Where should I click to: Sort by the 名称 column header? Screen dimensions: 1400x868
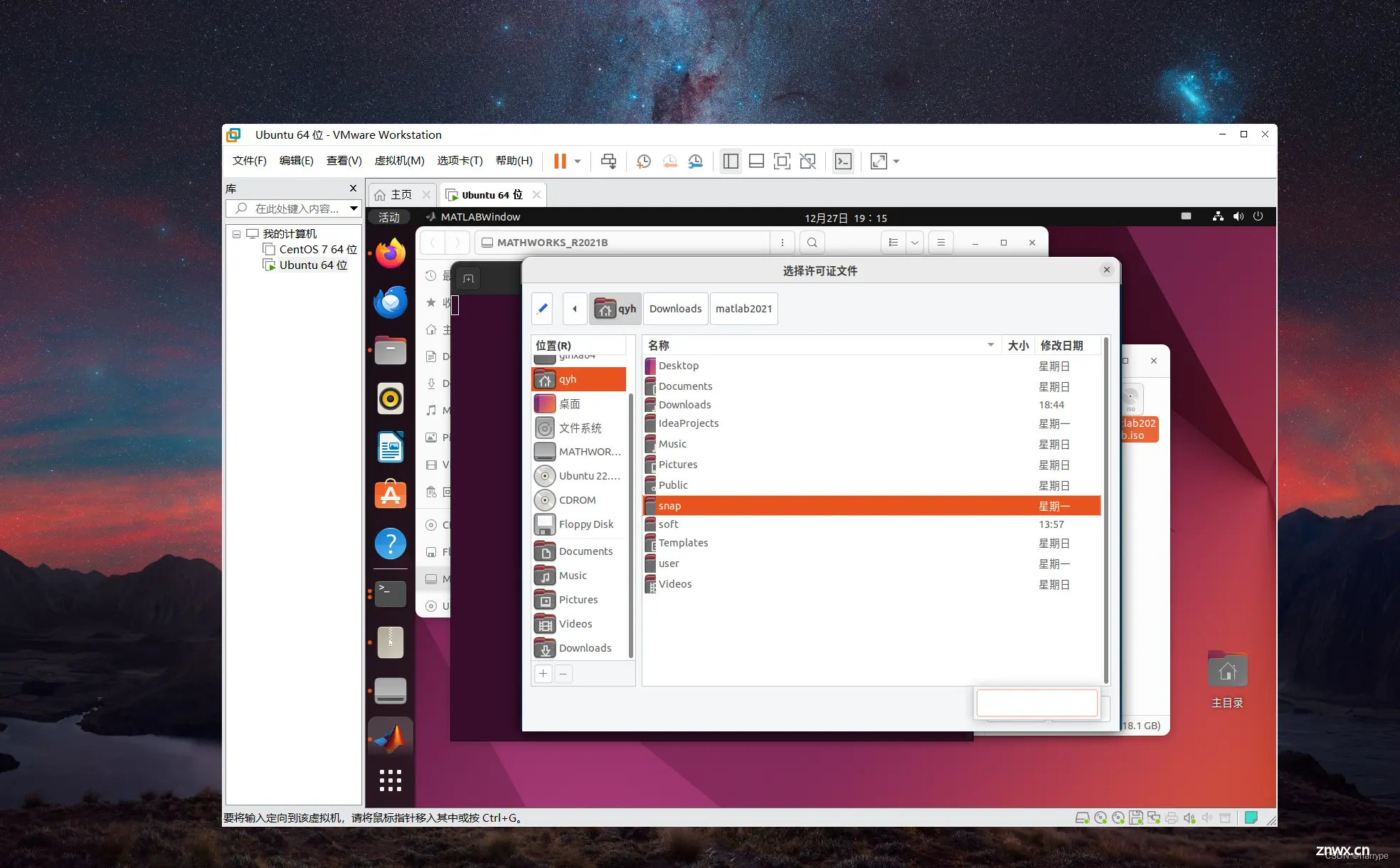coord(822,346)
